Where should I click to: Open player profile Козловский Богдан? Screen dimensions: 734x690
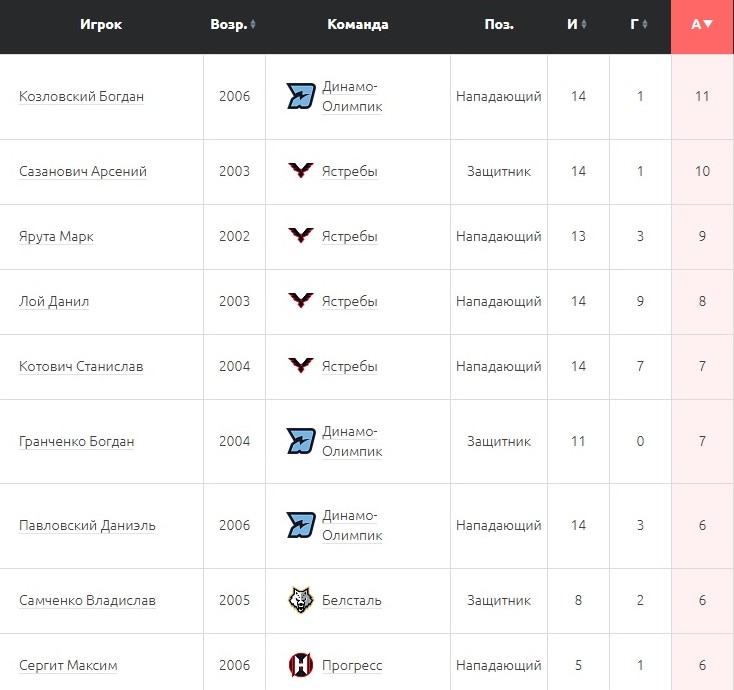point(81,97)
